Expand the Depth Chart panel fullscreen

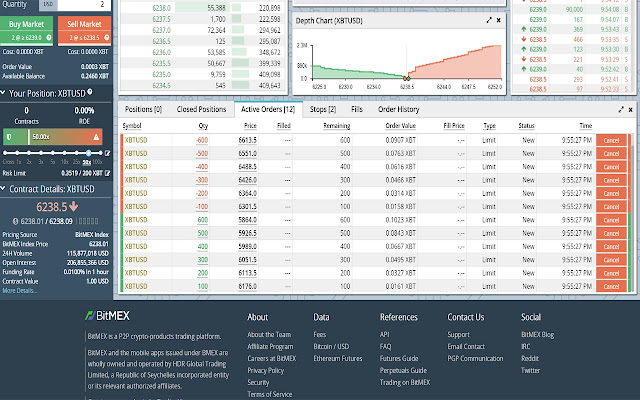(x=489, y=20)
